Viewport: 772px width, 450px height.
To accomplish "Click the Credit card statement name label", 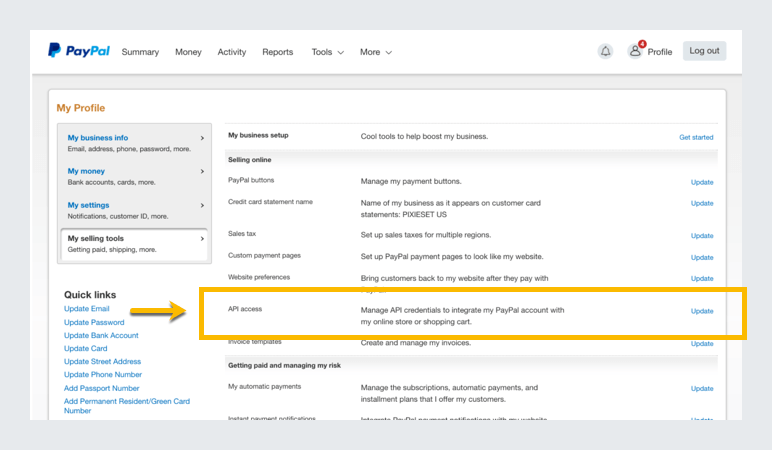I will 270,202.
